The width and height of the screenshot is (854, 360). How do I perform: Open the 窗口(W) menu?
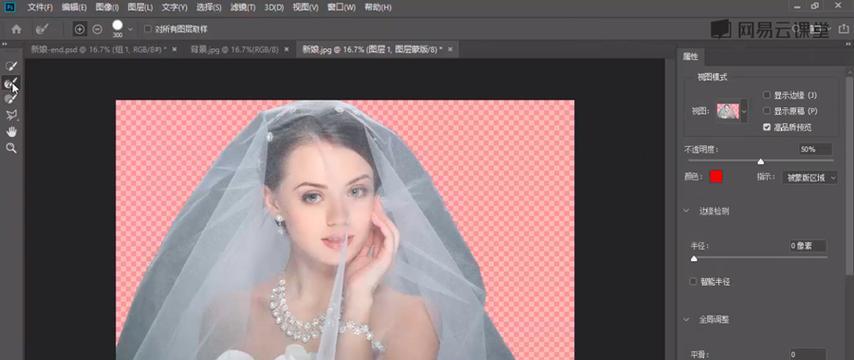(x=341, y=8)
